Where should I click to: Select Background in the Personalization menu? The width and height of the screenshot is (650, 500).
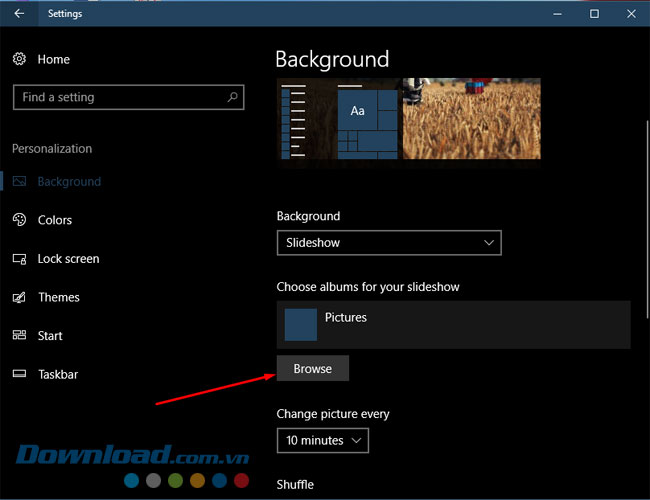coord(68,182)
